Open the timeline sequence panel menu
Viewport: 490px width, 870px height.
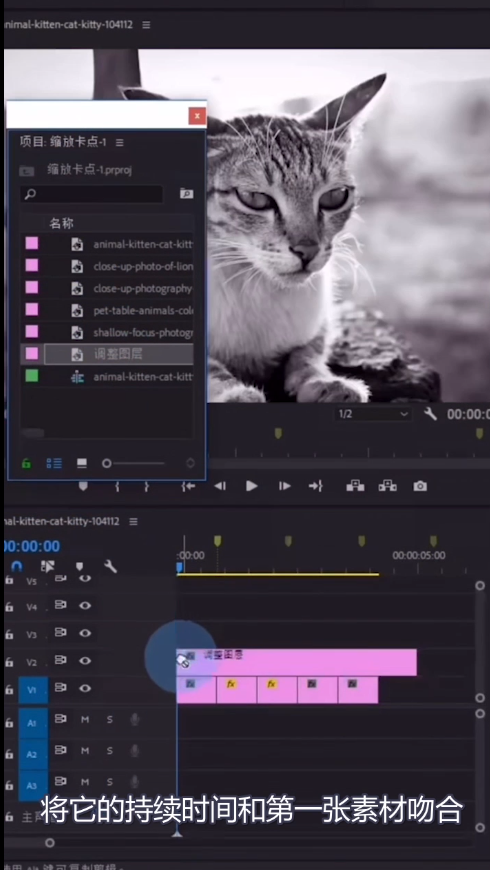click(x=133, y=522)
